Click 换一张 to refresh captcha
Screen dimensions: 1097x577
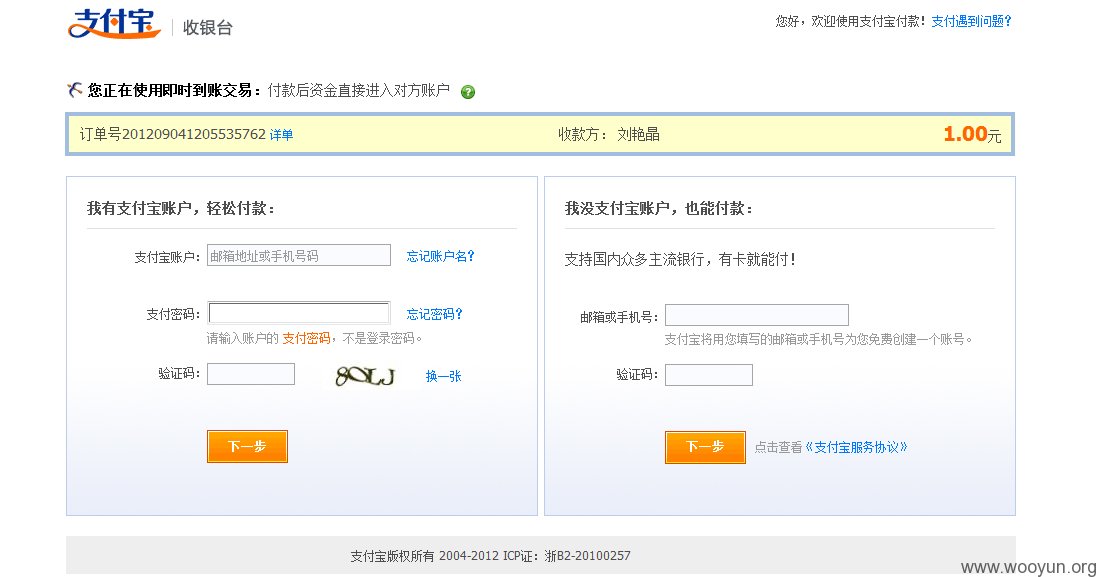coord(444,376)
